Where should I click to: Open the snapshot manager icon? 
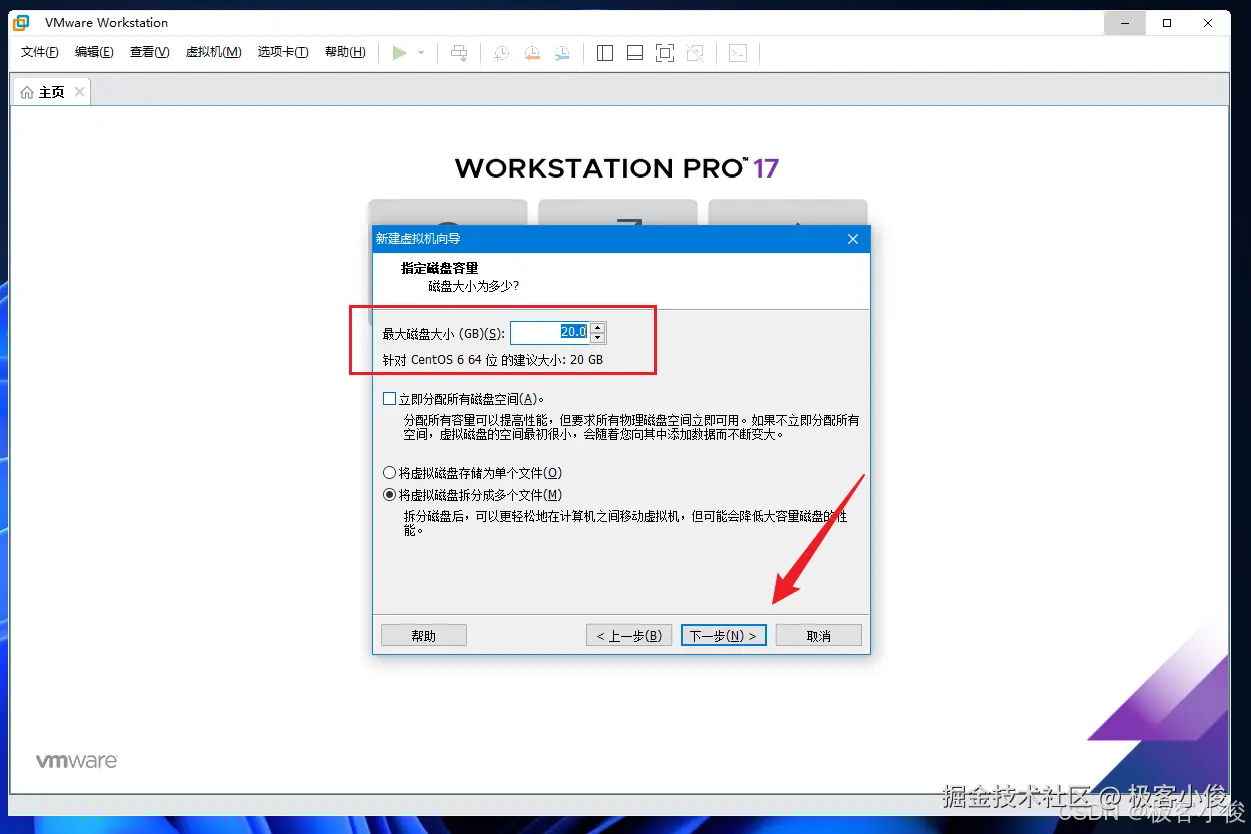pos(563,53)
